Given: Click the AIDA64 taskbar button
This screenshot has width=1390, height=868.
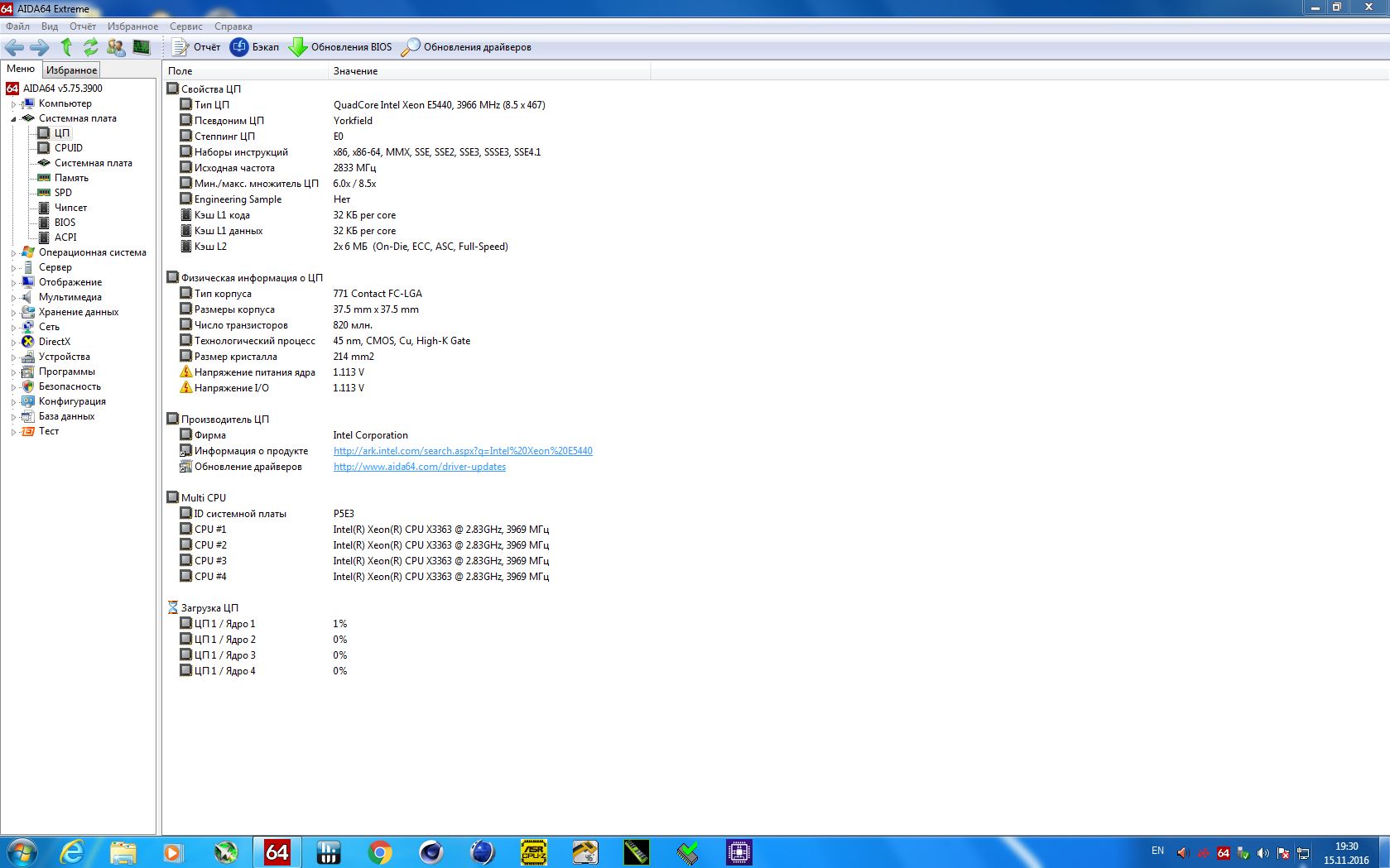Looking at the screenshot, I should point(277,851).
